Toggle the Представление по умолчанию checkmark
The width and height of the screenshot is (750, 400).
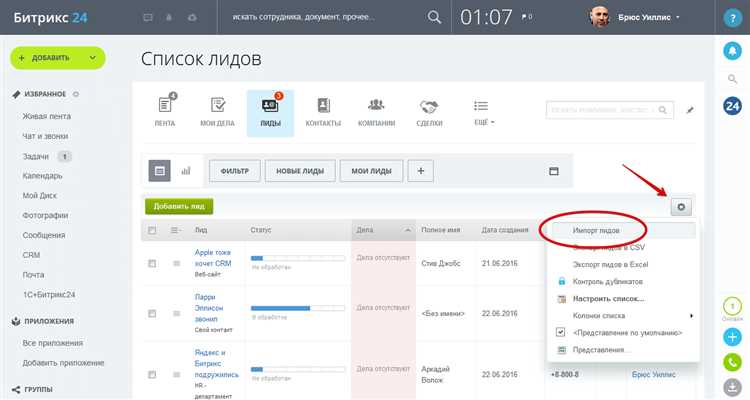point(561,332)
